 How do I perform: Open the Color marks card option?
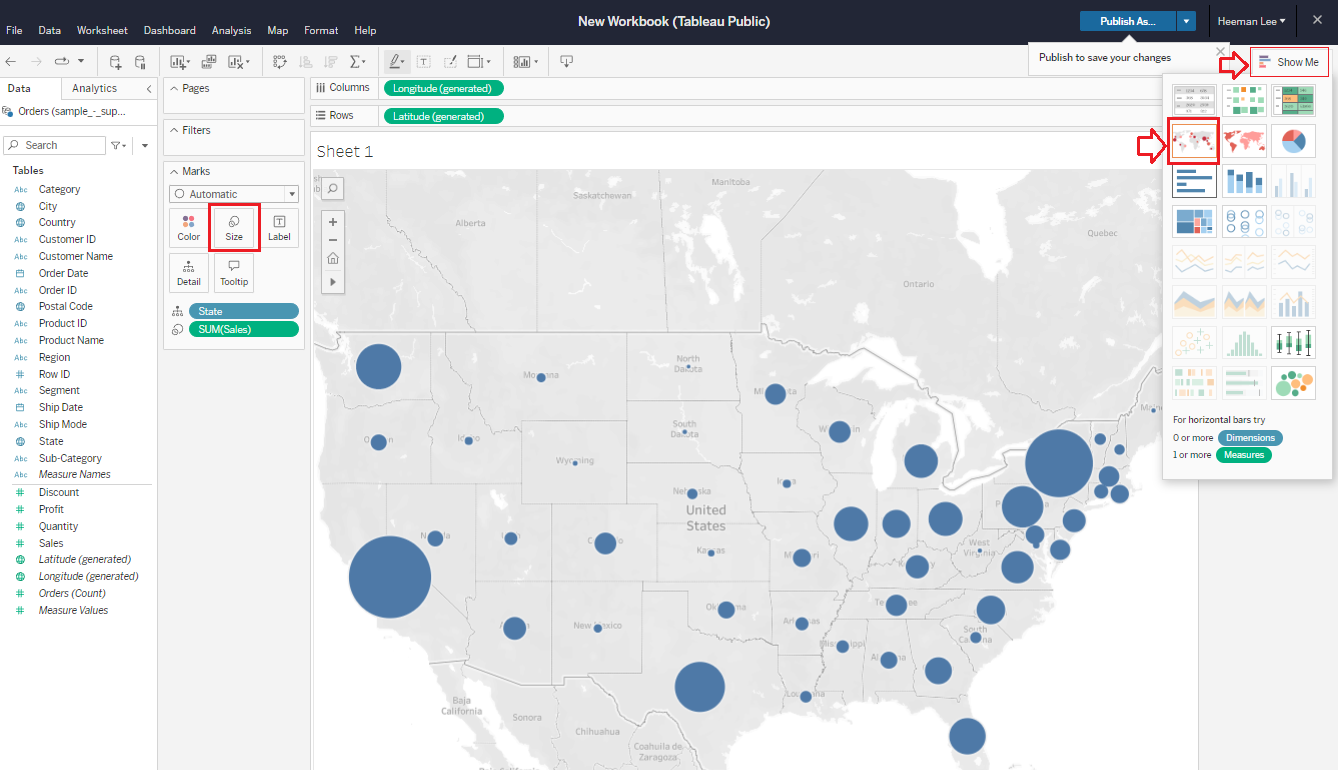coord(189,227)
